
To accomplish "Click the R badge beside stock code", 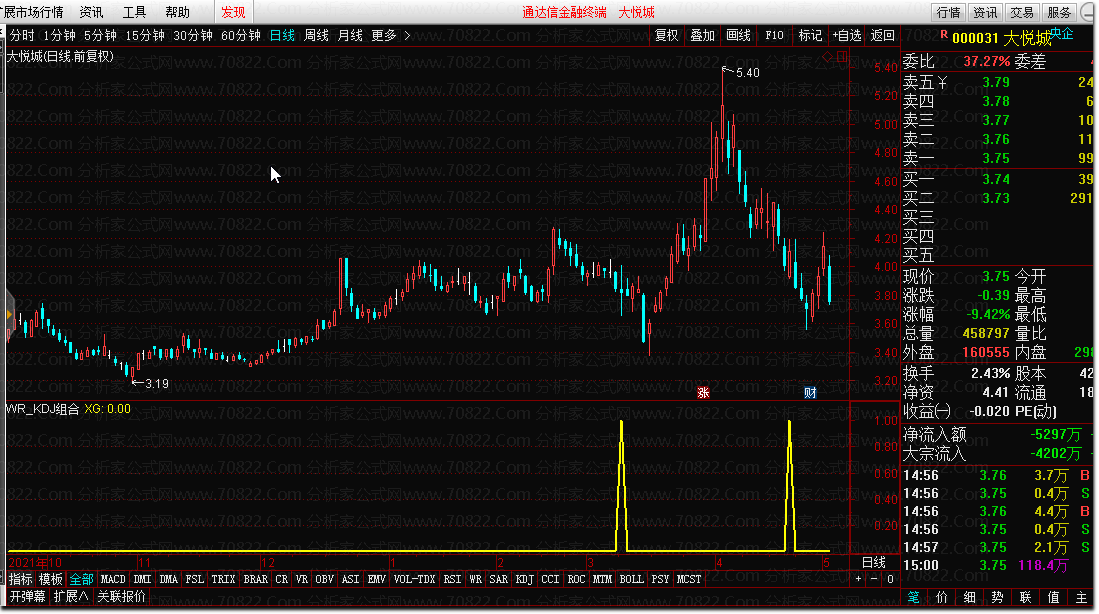I will [943, 34].
